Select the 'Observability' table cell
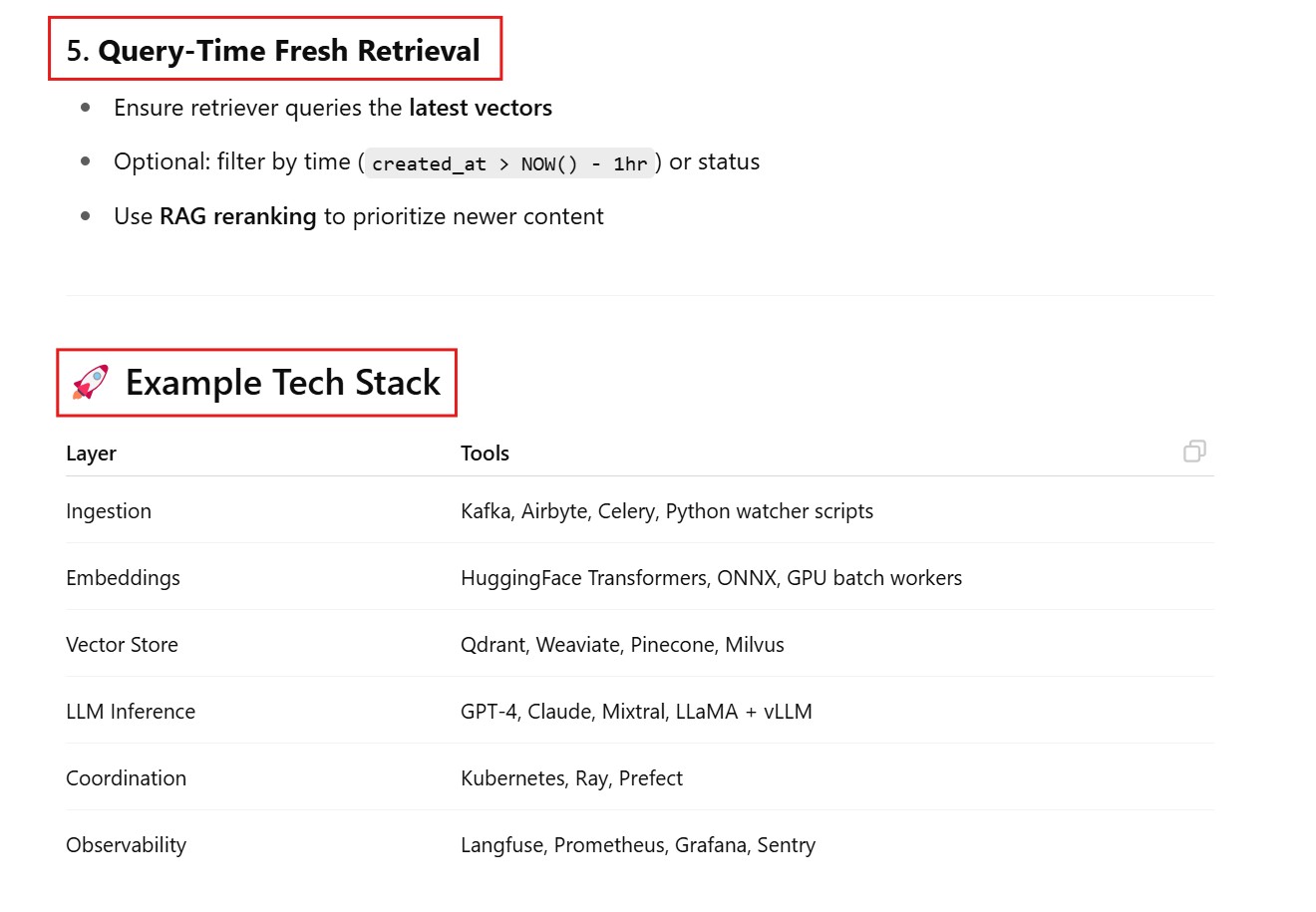1316x912 pixels. pos(126,845)
